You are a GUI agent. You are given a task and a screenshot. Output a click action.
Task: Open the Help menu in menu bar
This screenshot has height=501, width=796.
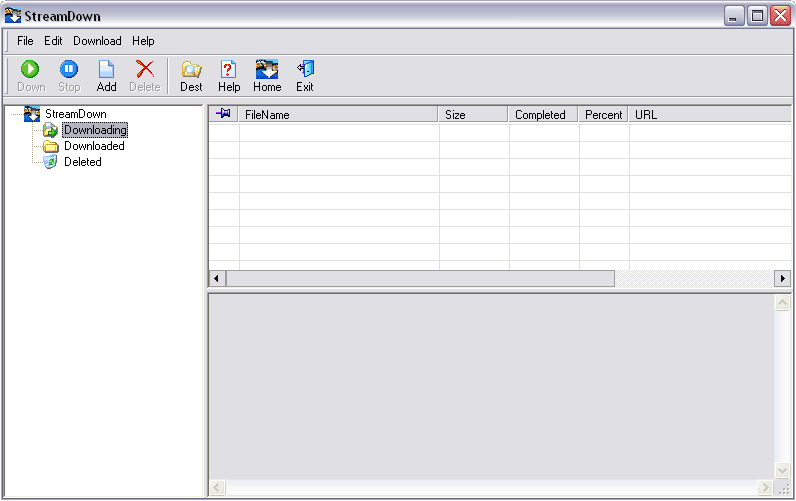[x=143, y=41]
